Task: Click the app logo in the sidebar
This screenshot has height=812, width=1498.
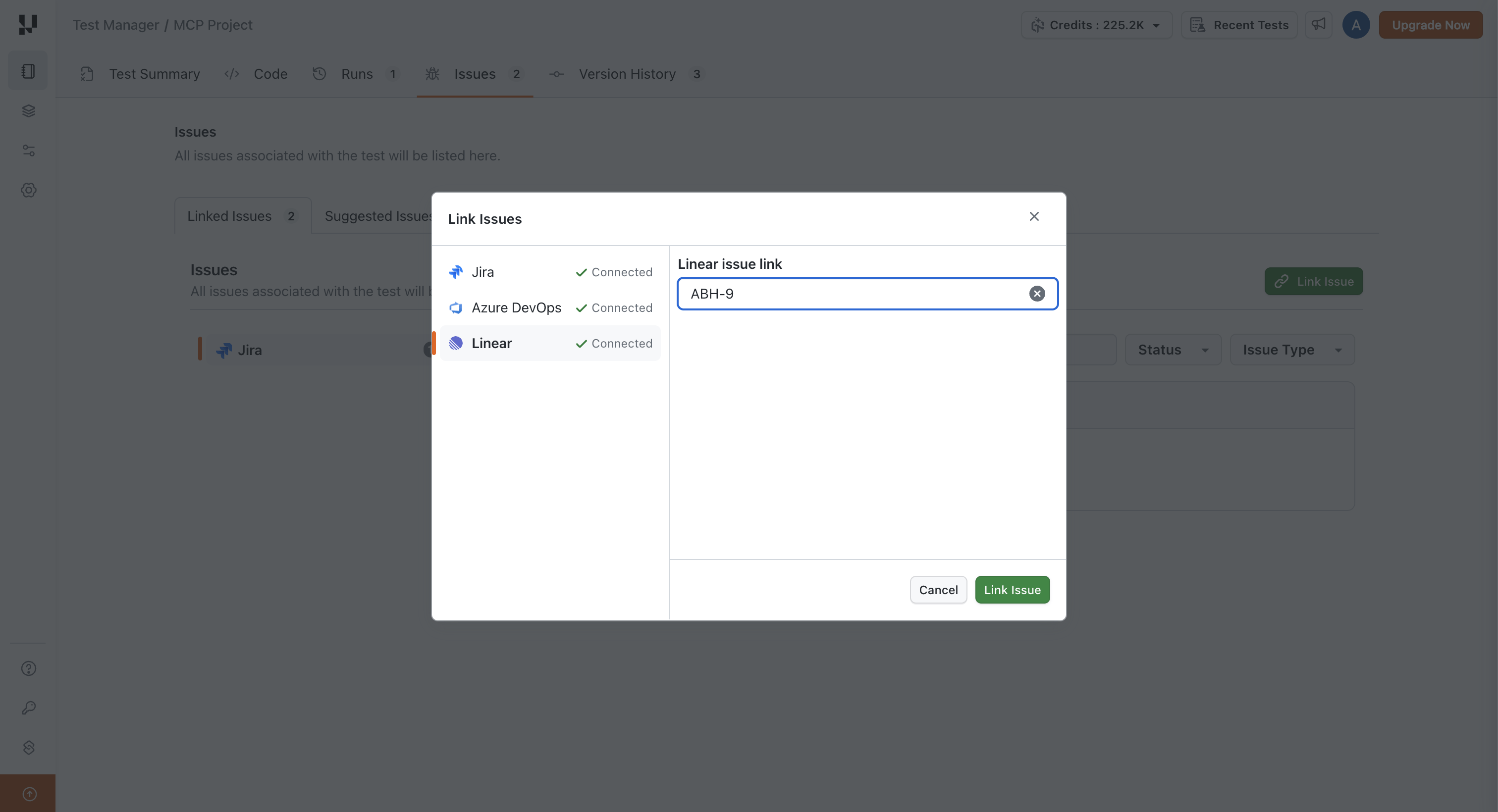Action: (x=28, y=24)
